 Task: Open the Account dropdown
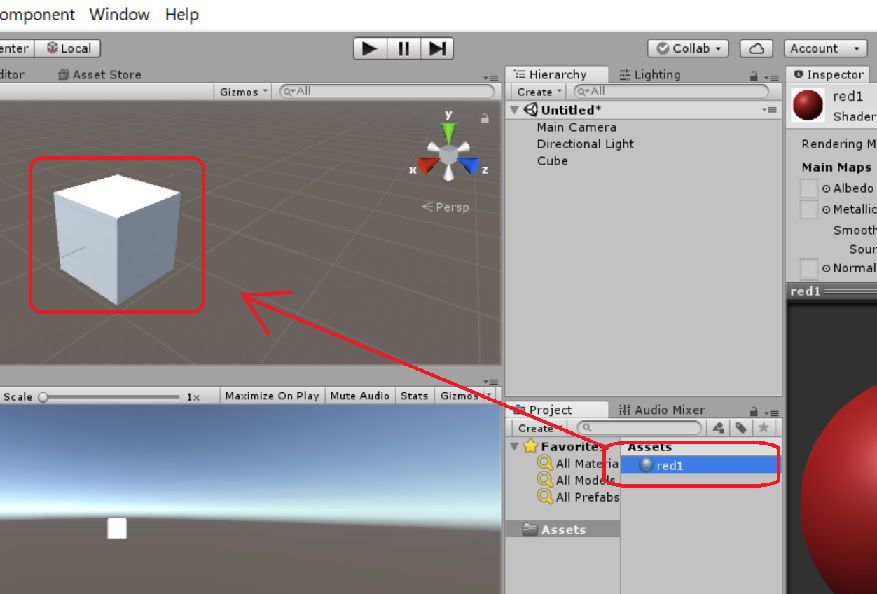point(825,48)
